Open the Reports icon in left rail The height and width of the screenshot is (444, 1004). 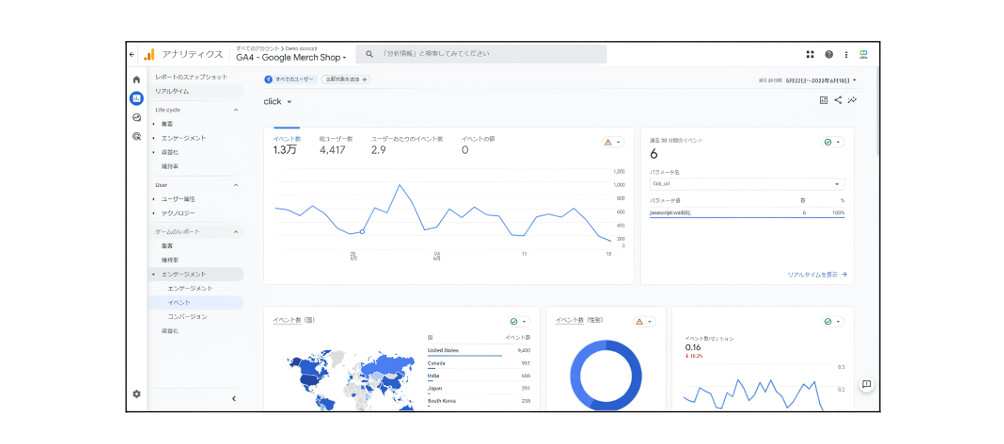click(x=136, y=98)
